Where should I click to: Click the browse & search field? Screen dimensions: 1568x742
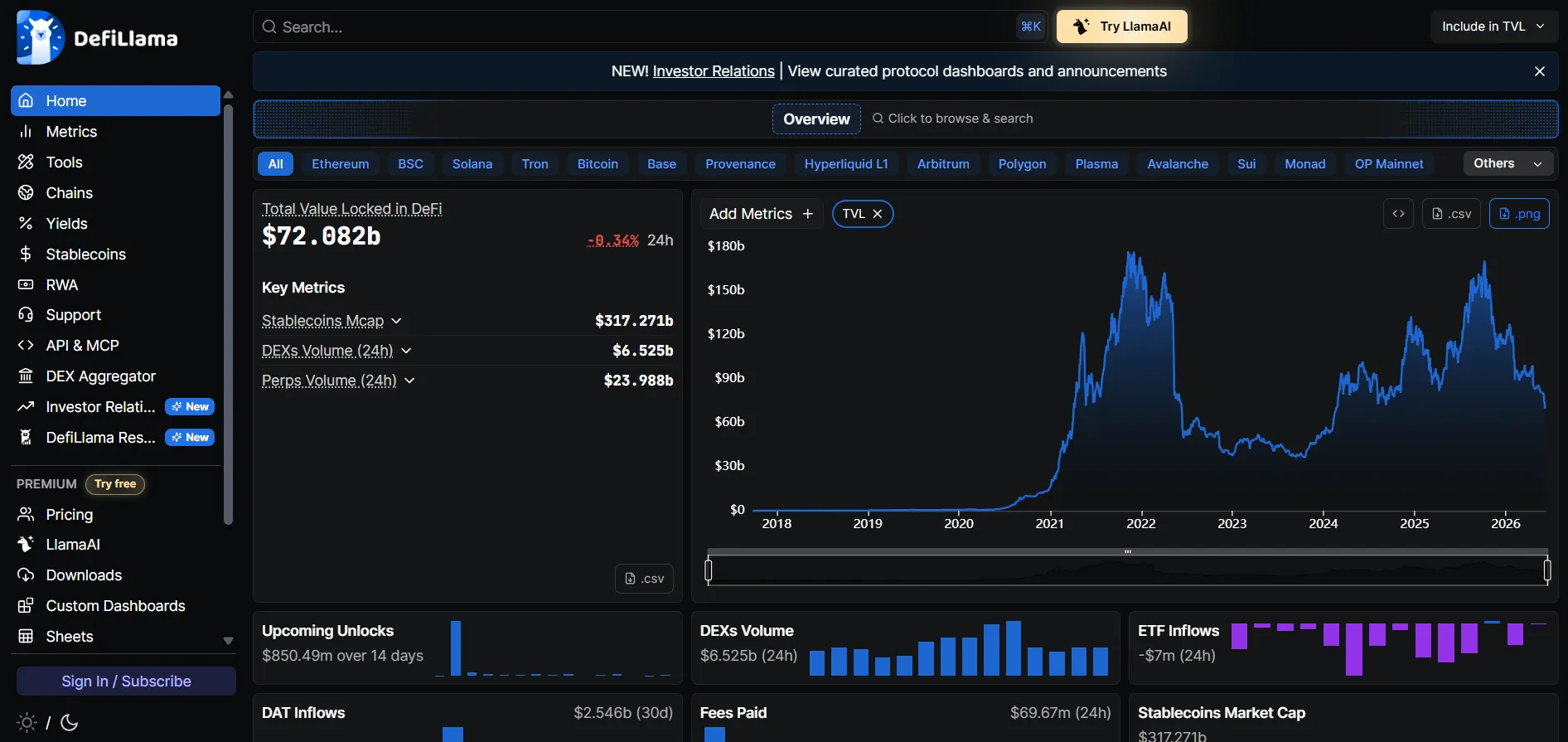click(x=953, y=119)
